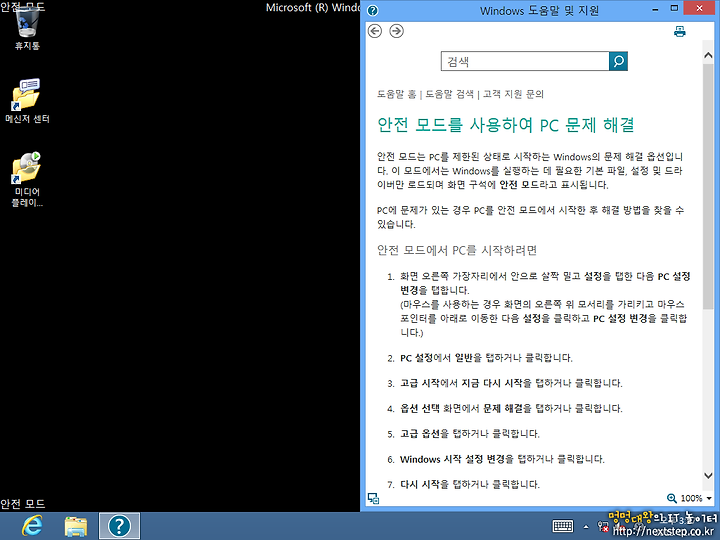The width and height of the screenshot is (720, 540).
Task: Show hidden tray icons arrow
Action: click(x=586, y=526)
